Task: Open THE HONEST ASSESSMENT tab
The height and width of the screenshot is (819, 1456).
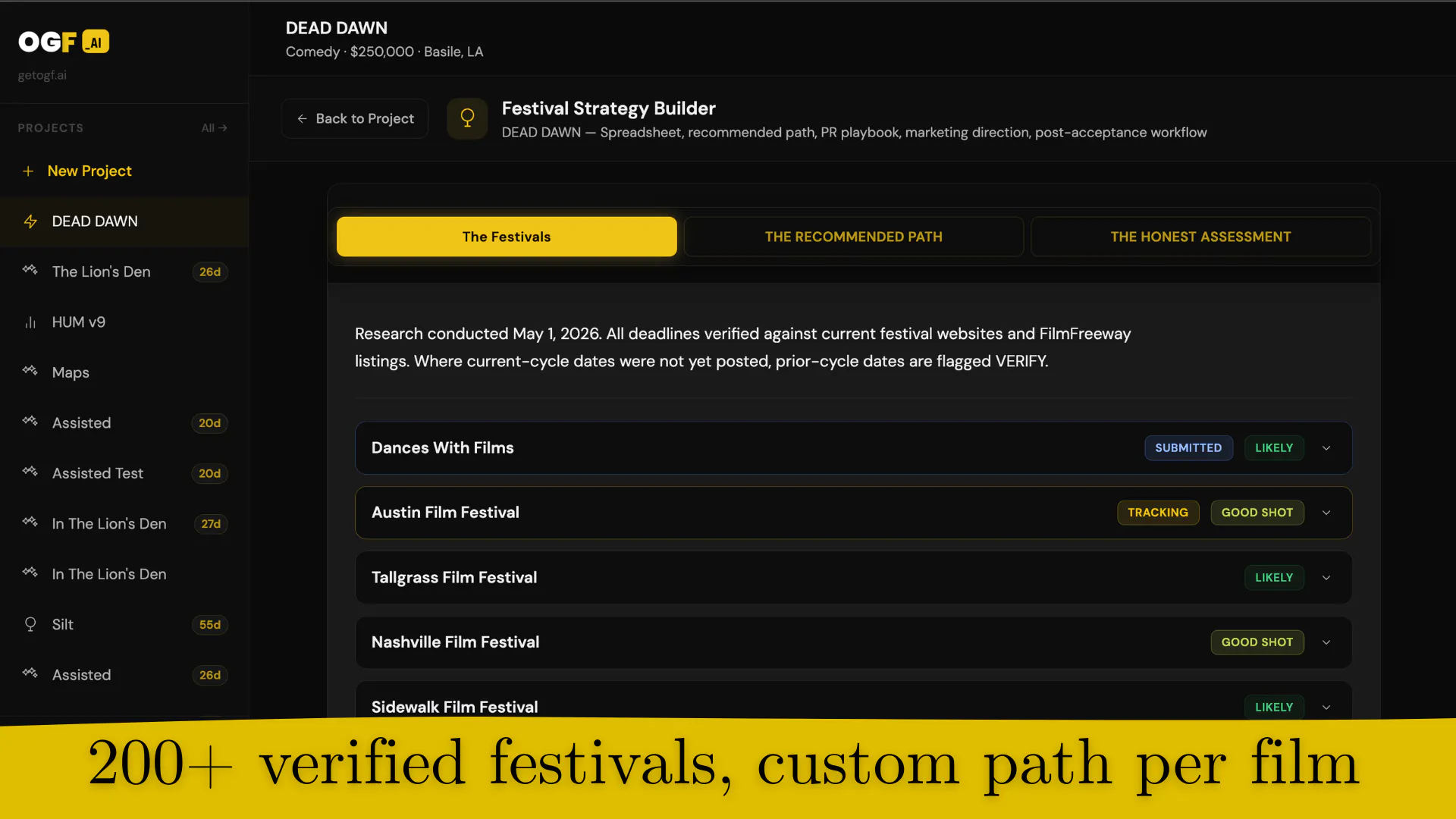Action: (x=1200, y=237)
